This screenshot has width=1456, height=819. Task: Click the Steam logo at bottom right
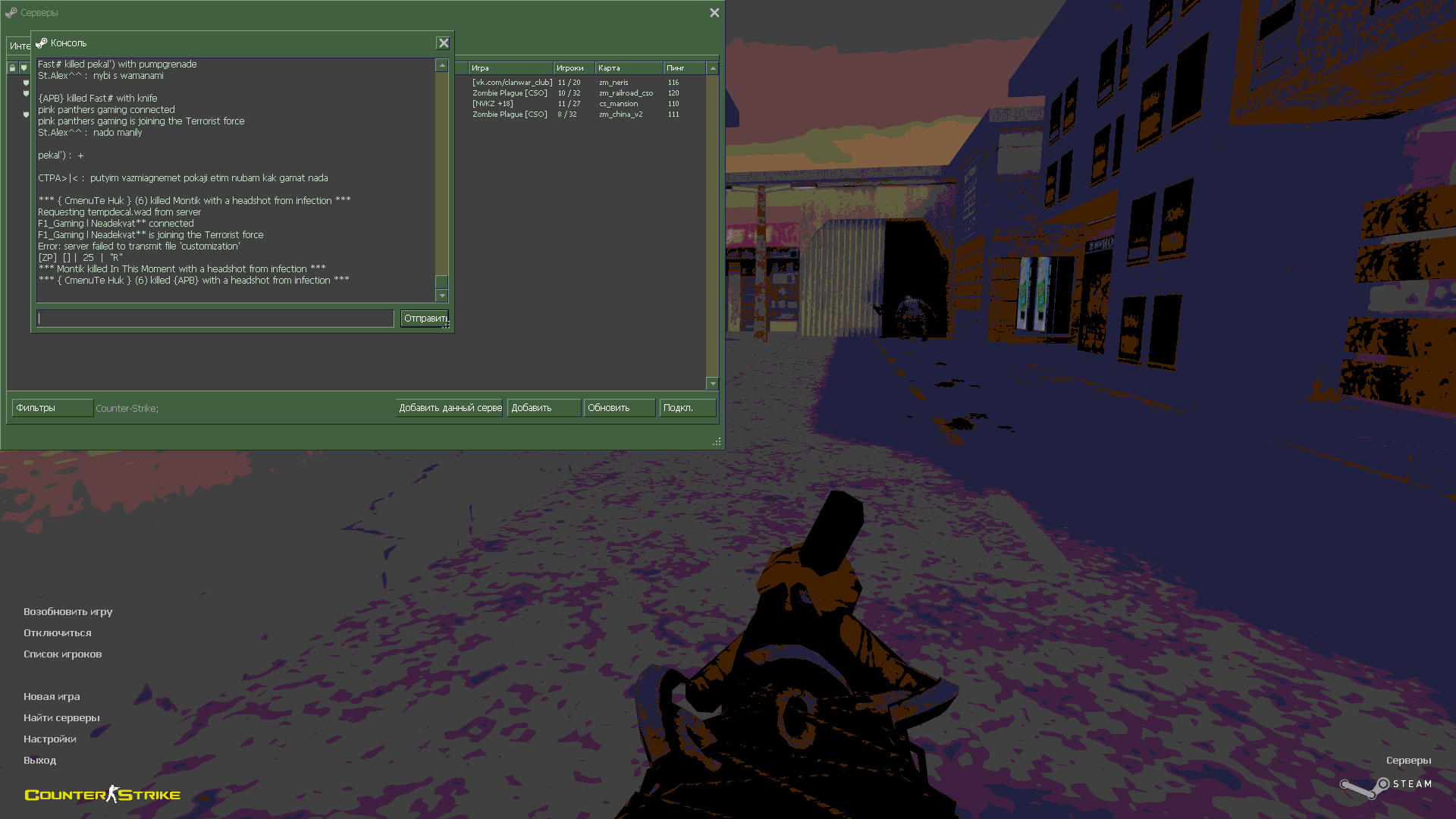(1385, 786)
